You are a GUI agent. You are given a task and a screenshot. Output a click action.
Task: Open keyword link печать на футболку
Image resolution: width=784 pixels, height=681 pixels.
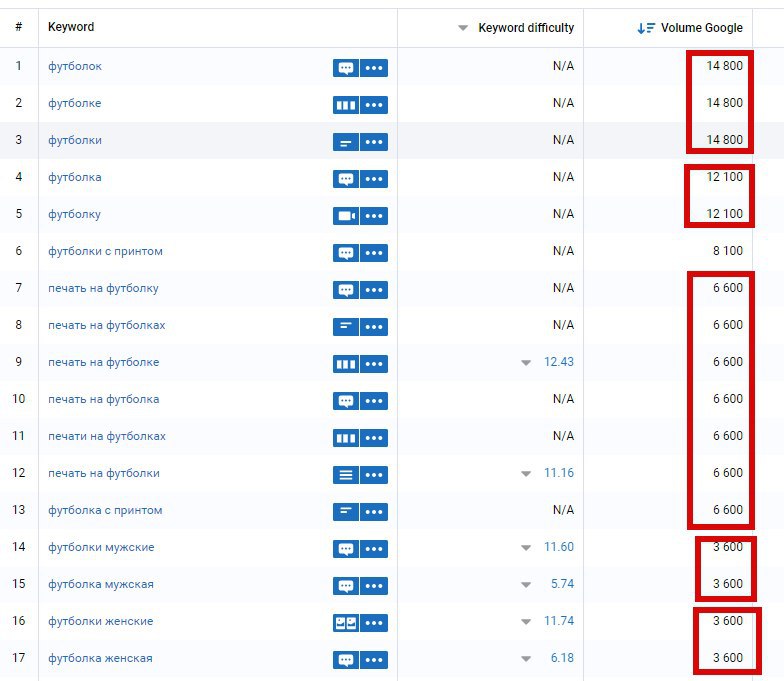click(104, 288)
